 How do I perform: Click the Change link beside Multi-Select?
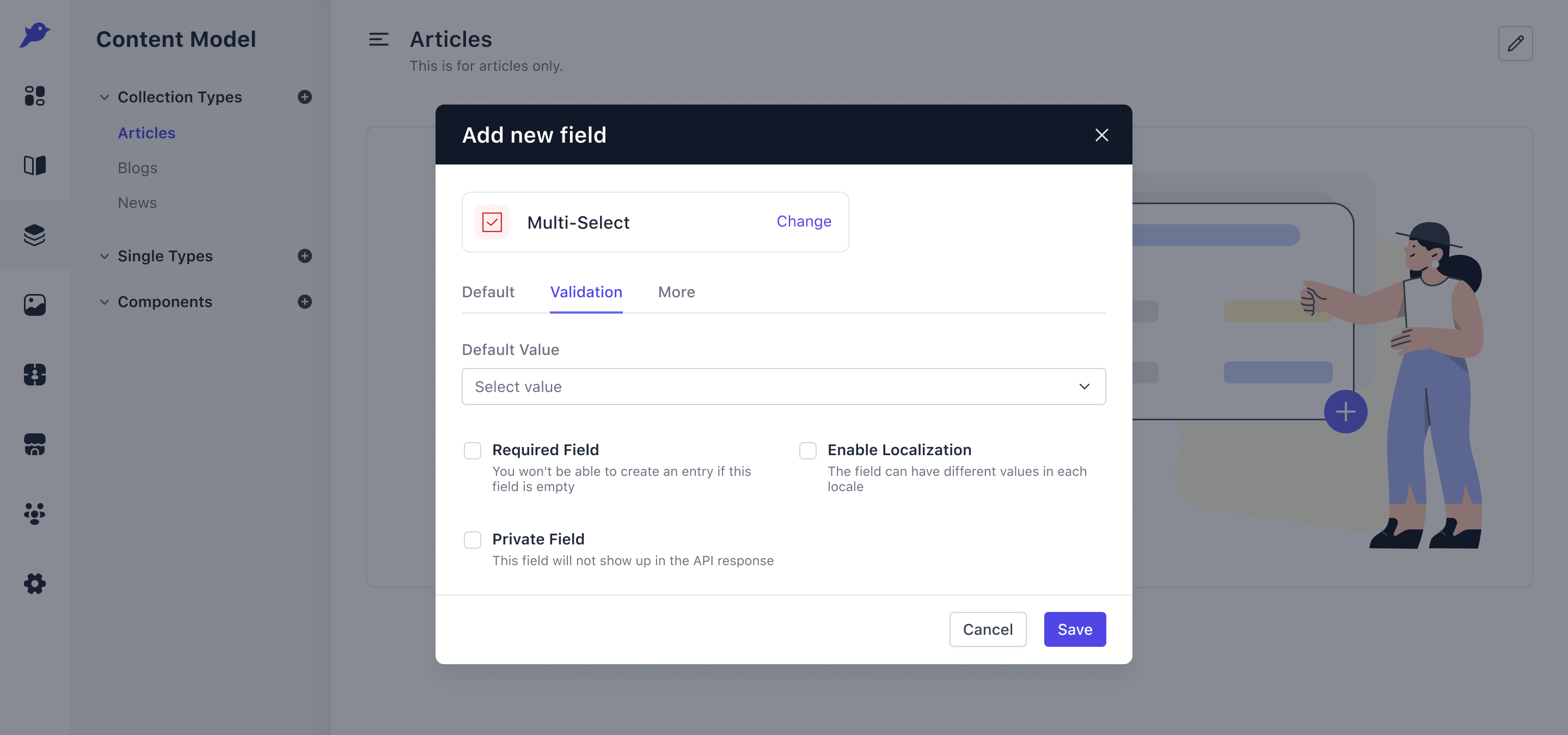pyautogui.click(x=804, y=222)
